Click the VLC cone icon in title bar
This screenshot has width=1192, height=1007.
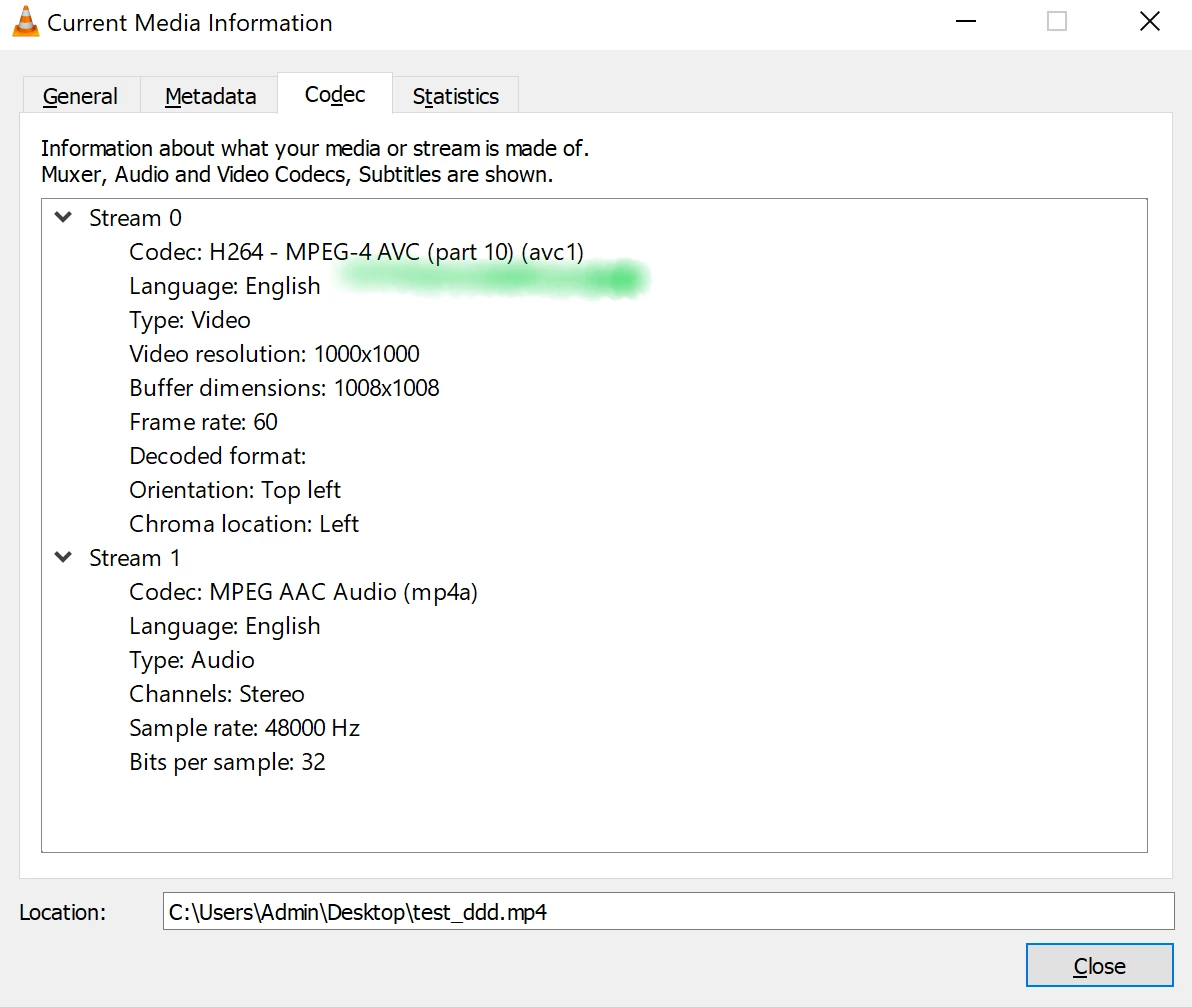tap(25, 21)
